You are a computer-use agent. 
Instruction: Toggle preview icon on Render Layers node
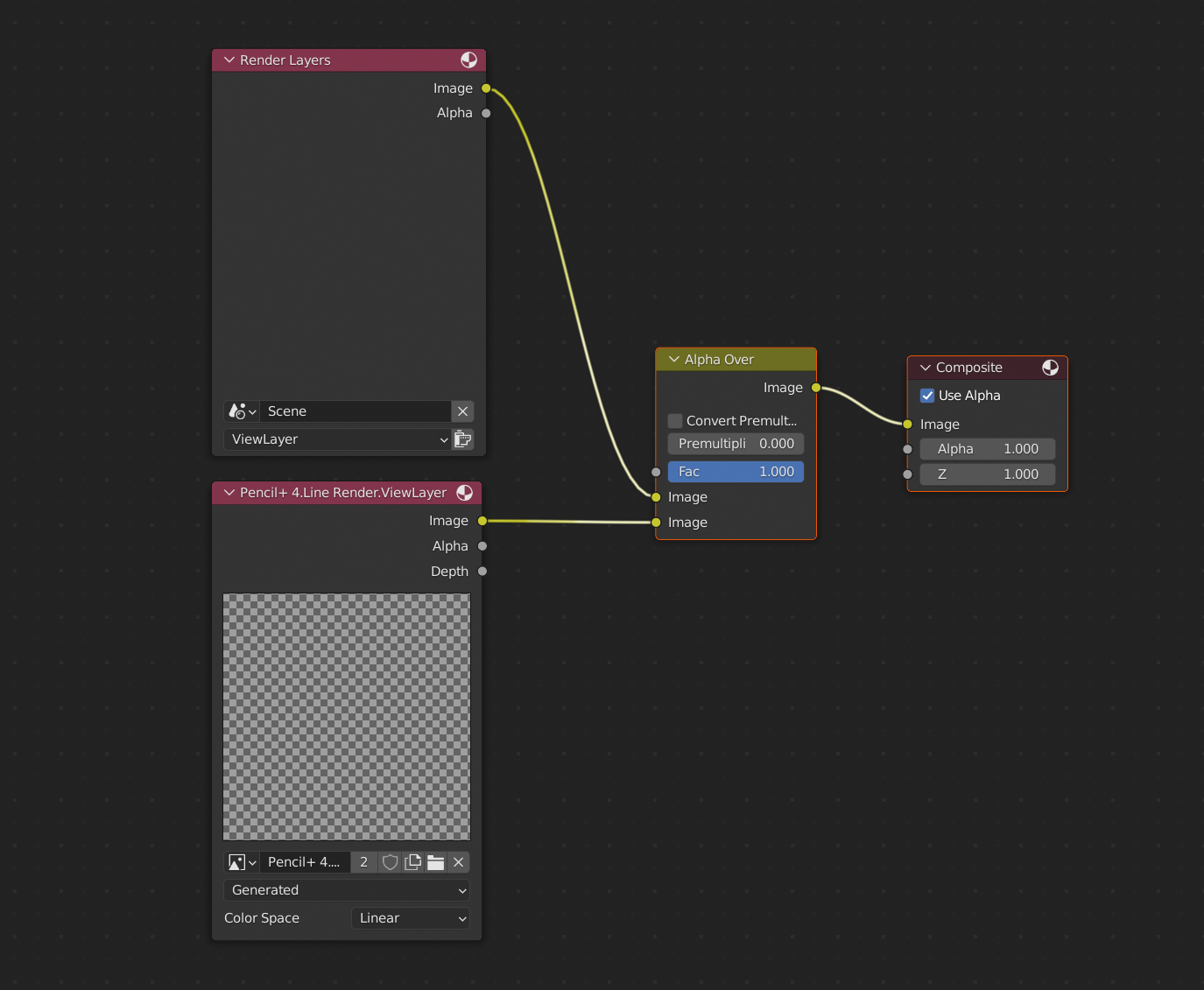pyautogui.click(x=469, y=60)
